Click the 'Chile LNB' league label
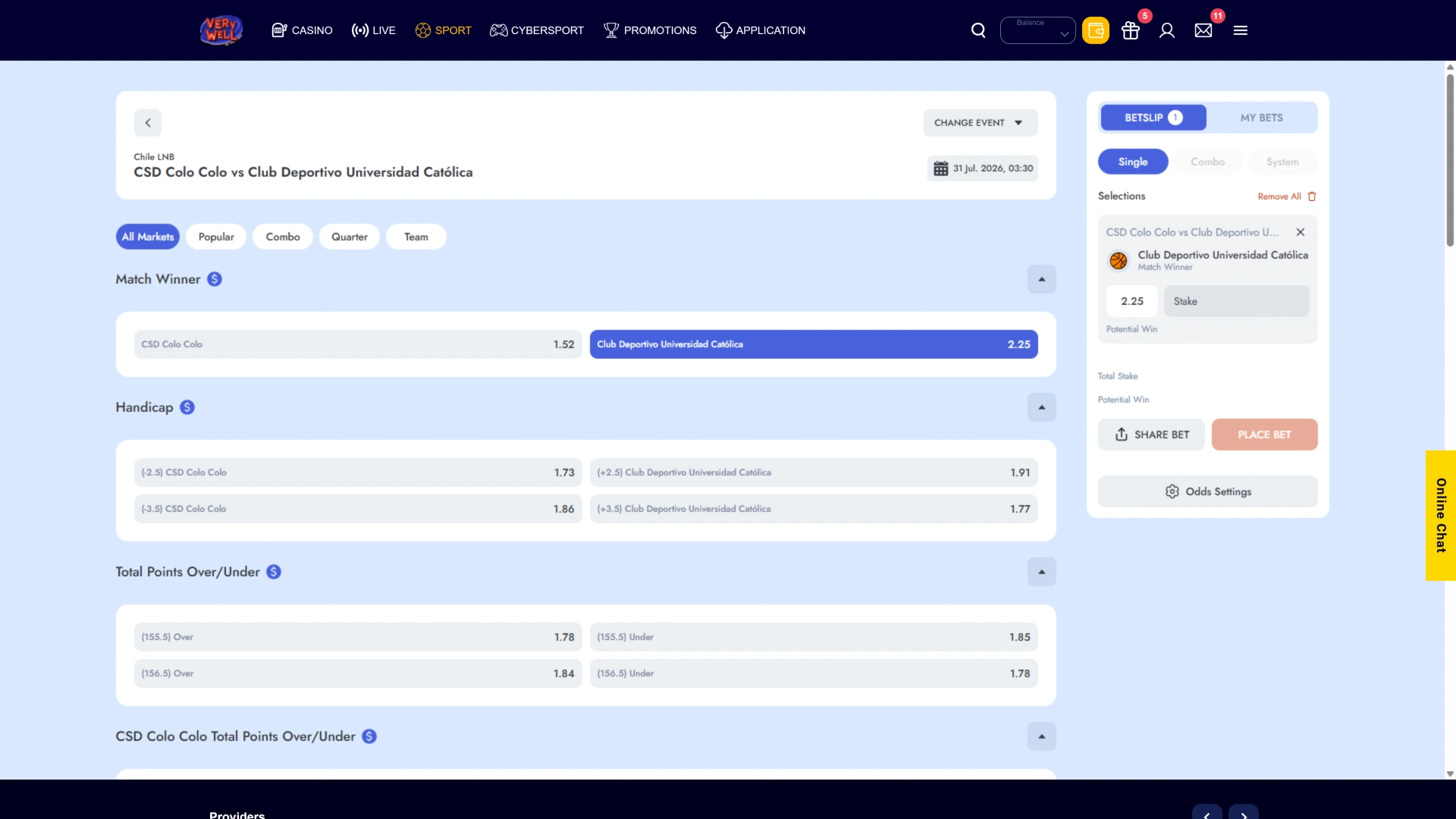This screenshot has height=819, width=1456. point(154,157)
